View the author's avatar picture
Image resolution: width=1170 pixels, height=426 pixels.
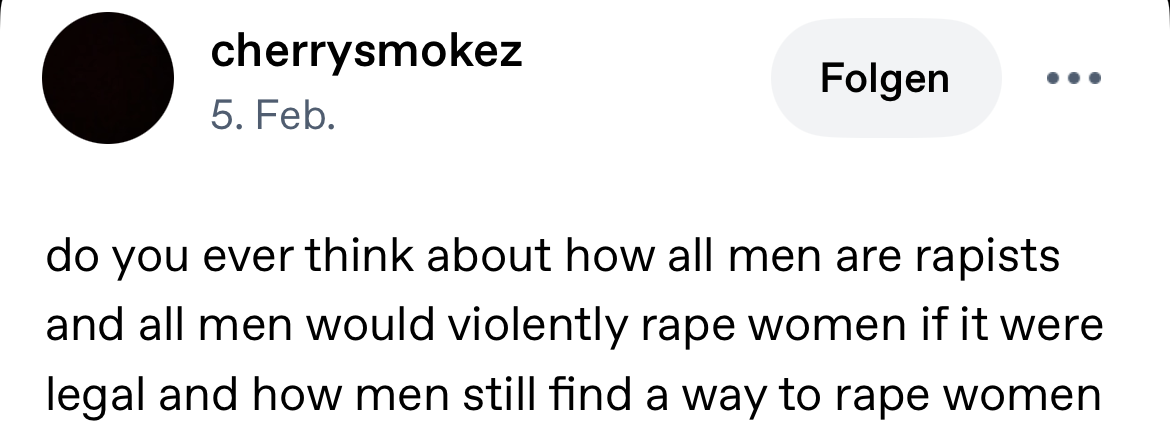[107, 78]
